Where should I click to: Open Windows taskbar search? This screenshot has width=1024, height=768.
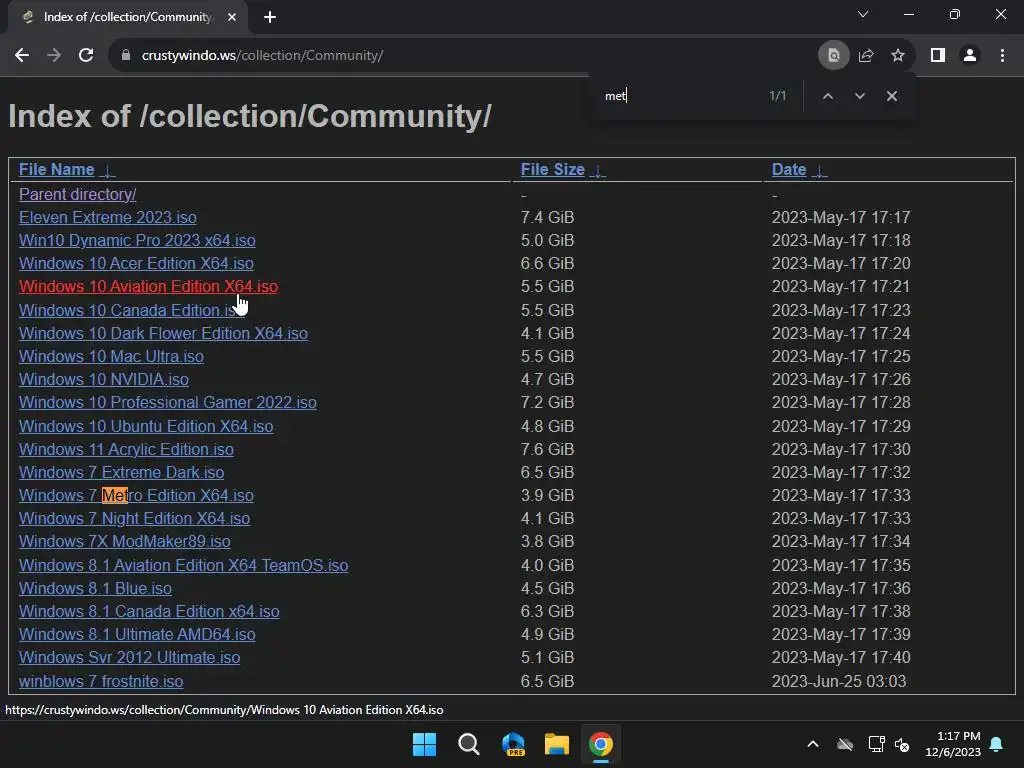point(469,744)
